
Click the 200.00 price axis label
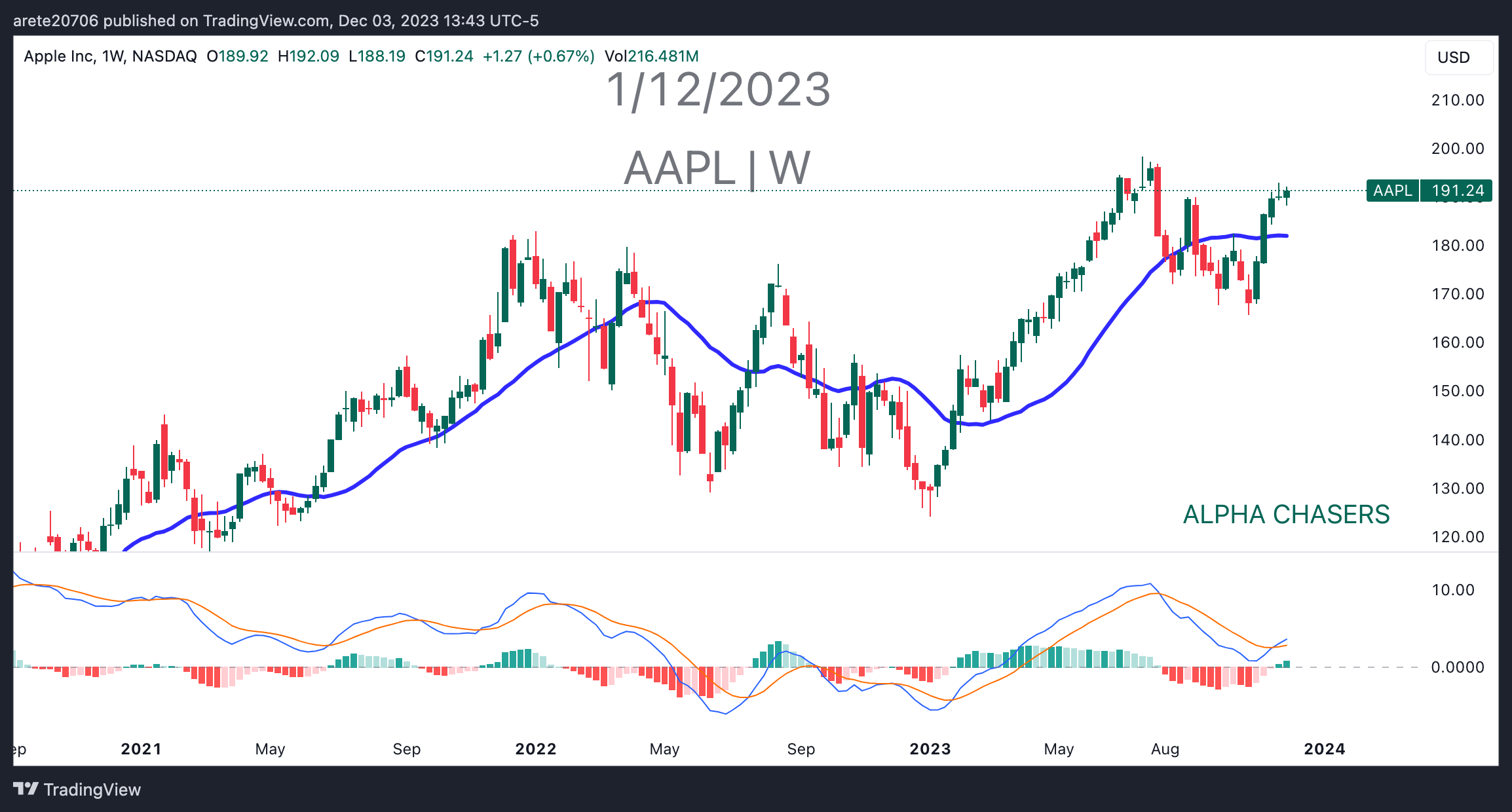point(1458,149)
